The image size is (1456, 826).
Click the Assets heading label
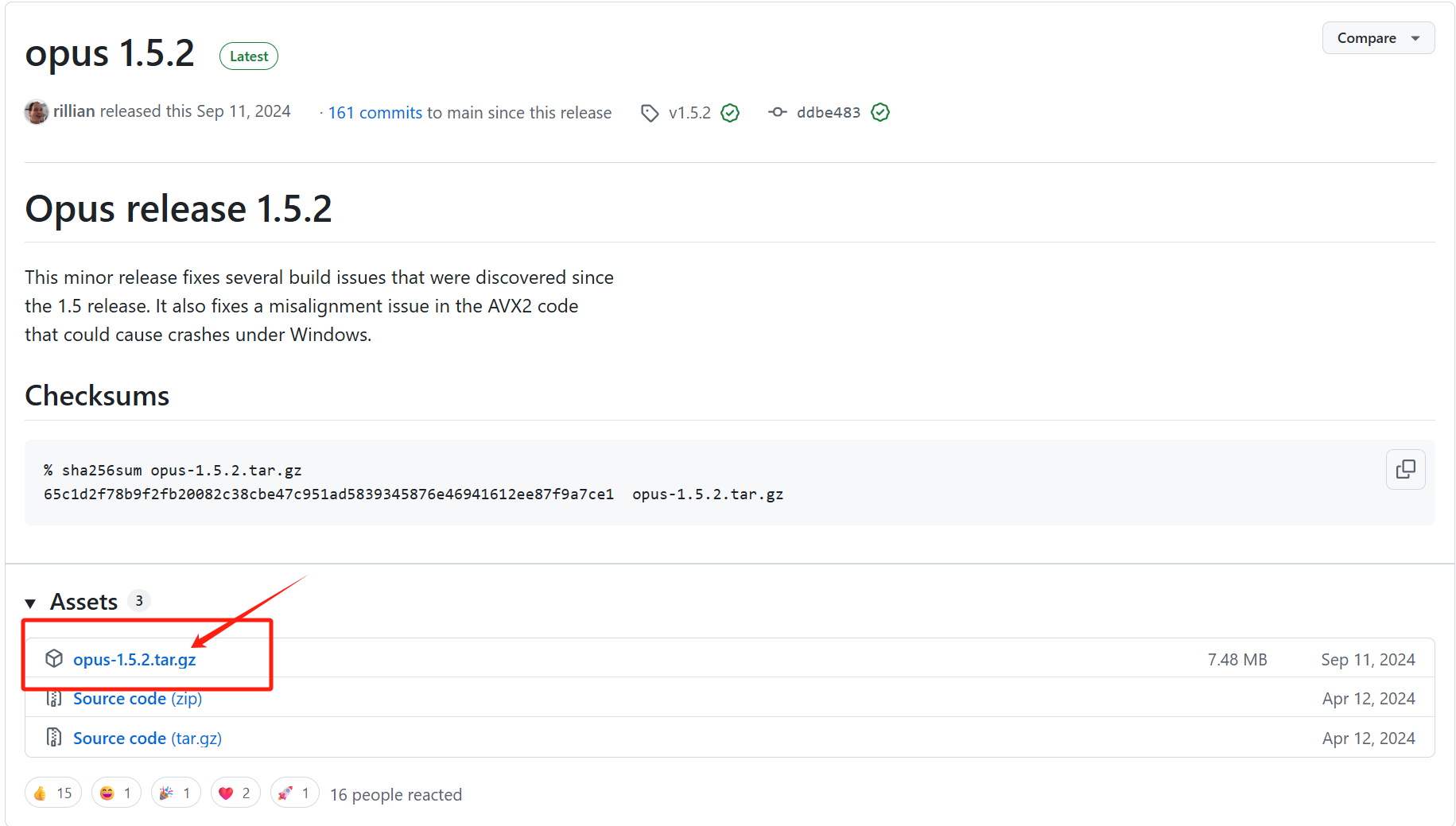83,602
